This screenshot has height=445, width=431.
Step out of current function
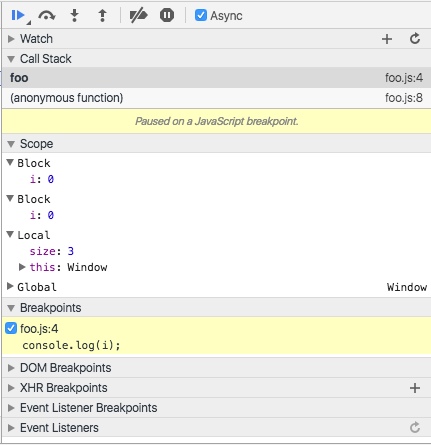[x=102, y=15]
